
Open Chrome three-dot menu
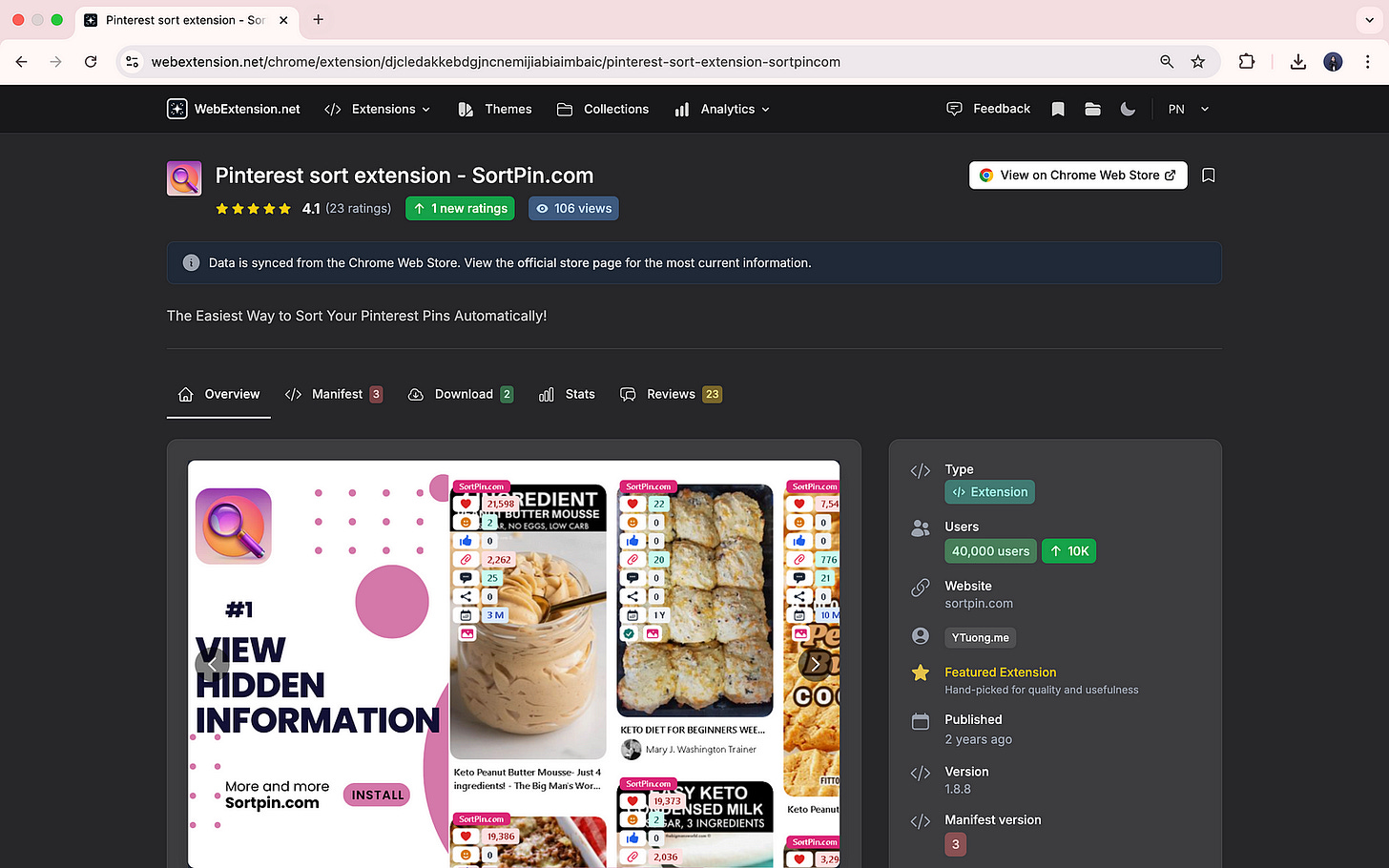click(x=1368, y=62)
